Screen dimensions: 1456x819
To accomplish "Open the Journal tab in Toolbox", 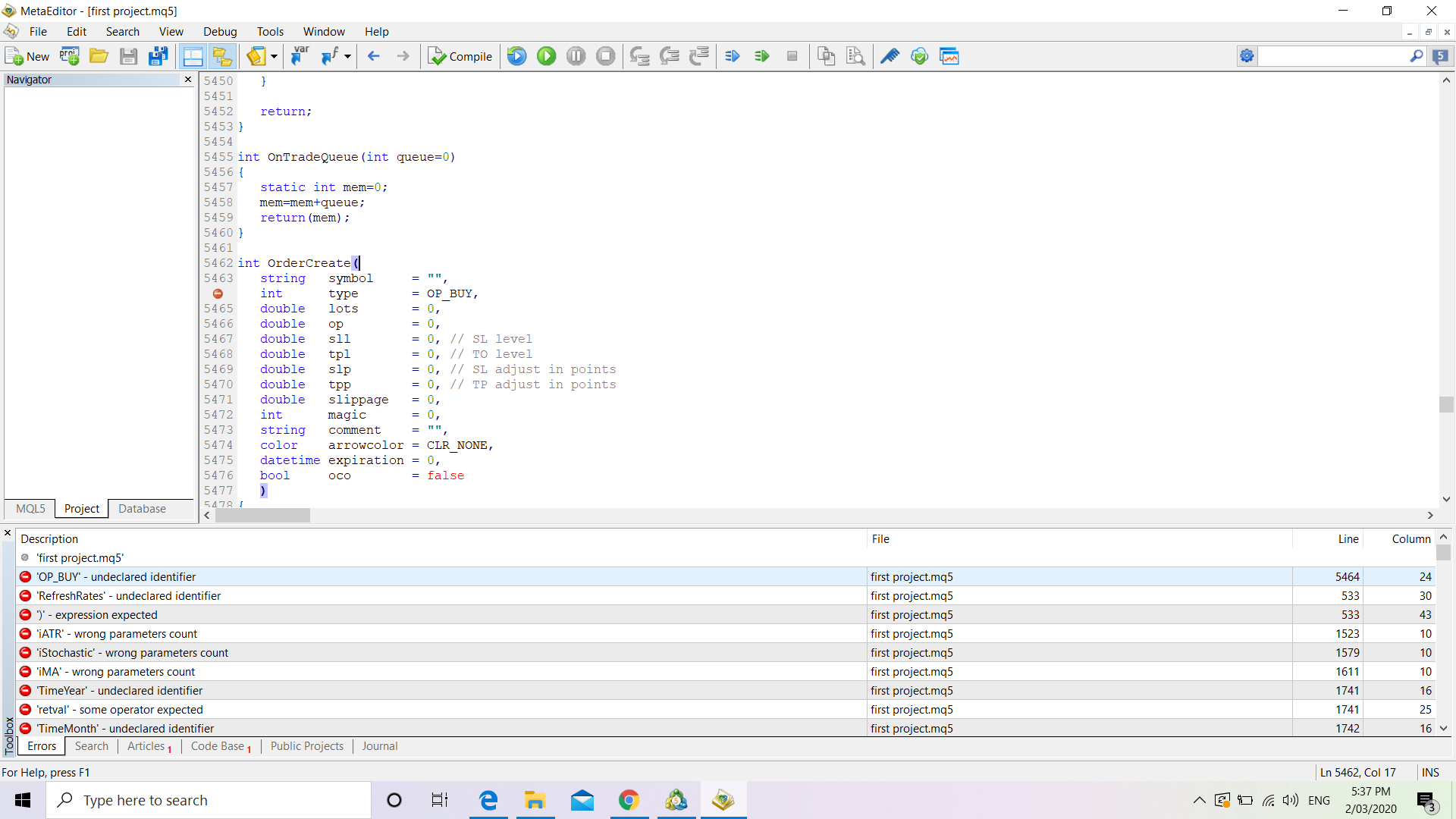I will click(x=380, y=746).
